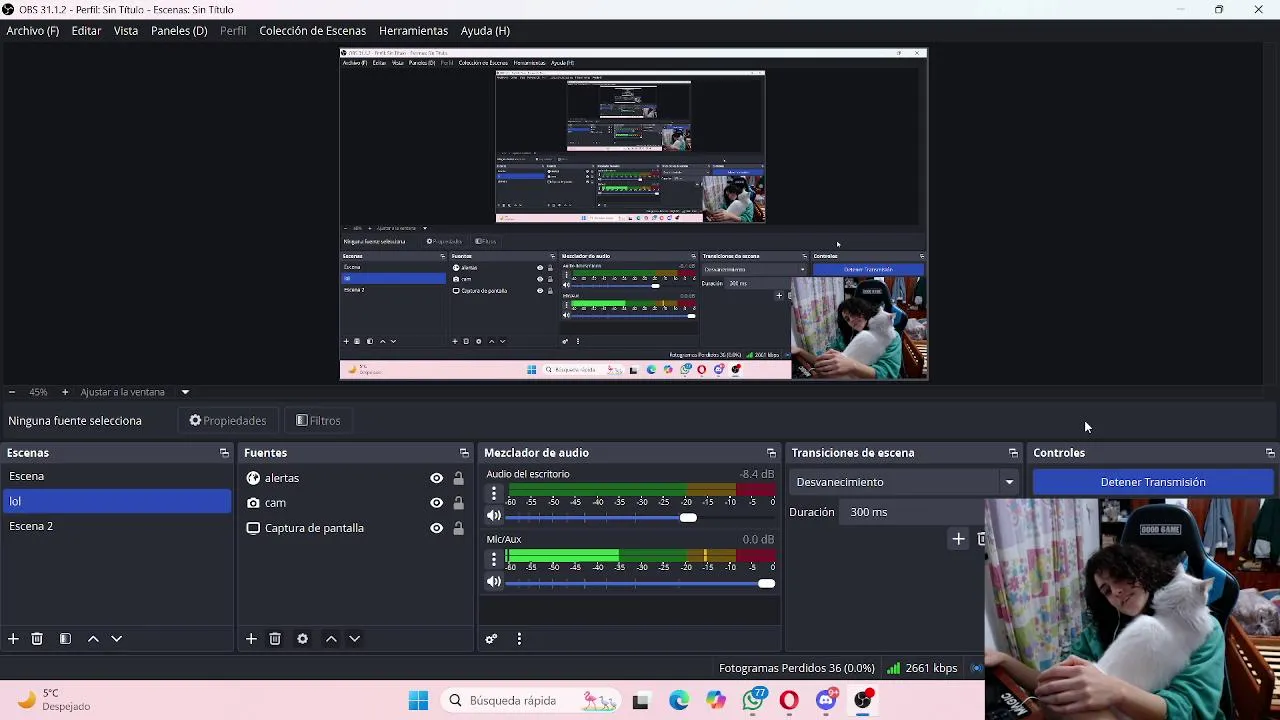Toggle lock on Captura de pantalla source
This screenshot has width=1280, height=720.
click(x=459, y=528)
